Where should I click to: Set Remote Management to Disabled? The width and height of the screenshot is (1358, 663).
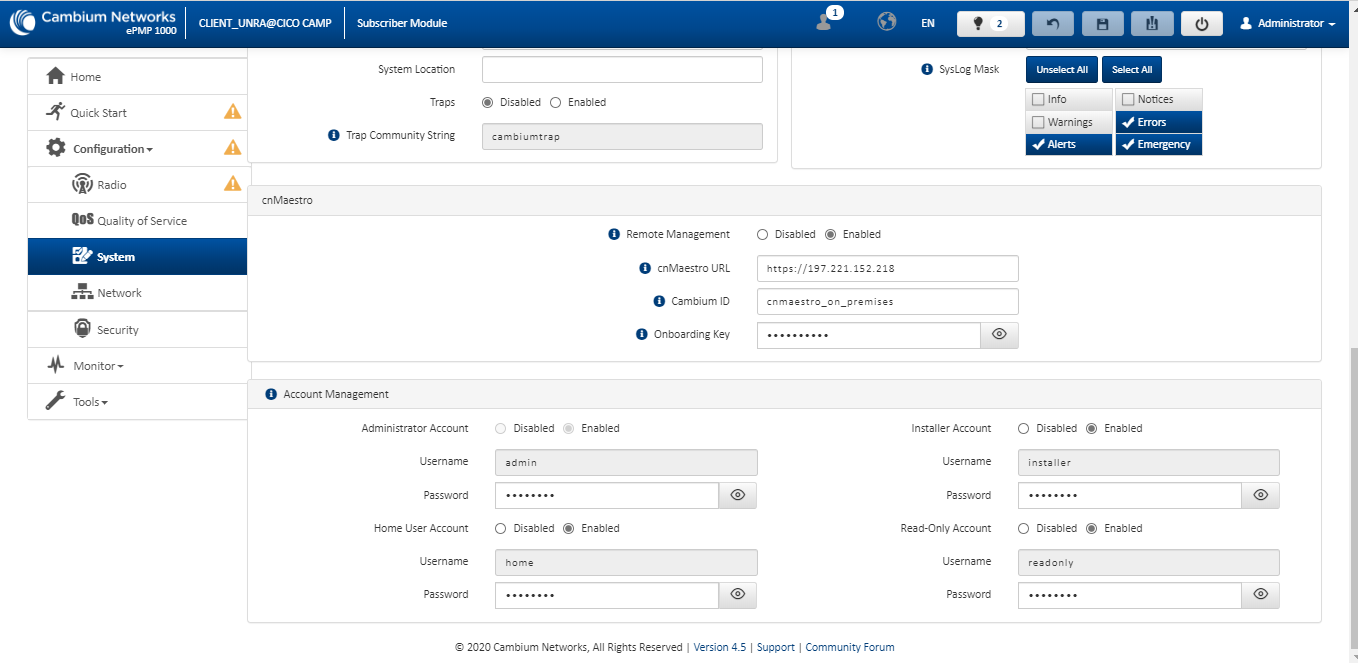(763, 234)
